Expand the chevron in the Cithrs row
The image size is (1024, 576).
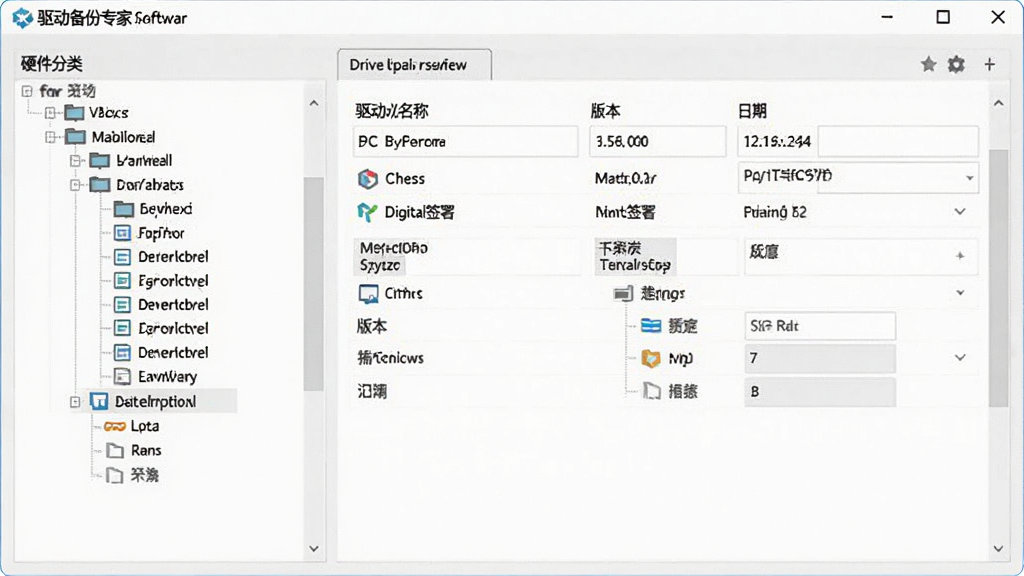(x=960, y=293)
